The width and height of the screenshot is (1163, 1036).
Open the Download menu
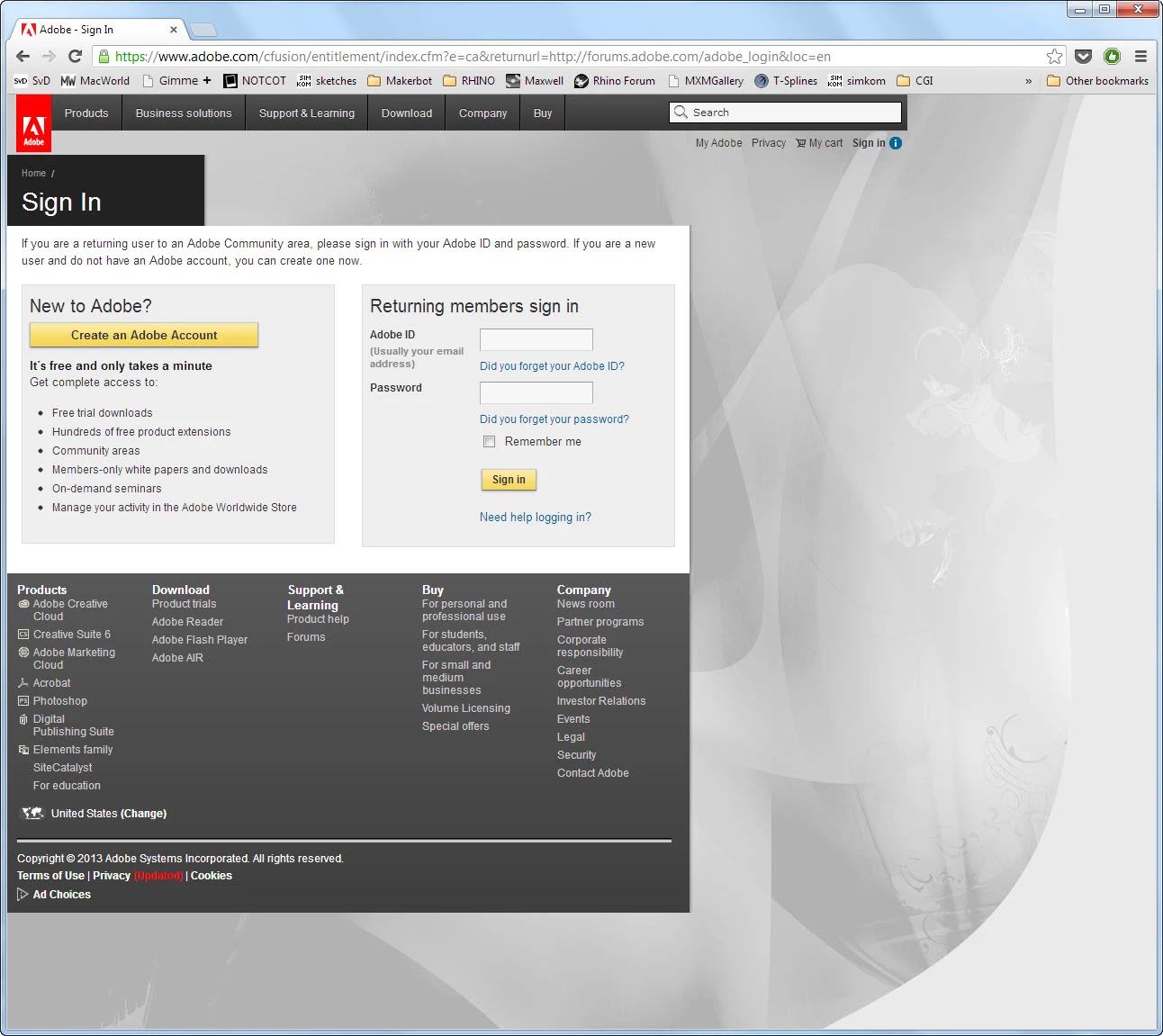(x=407, y=113)
